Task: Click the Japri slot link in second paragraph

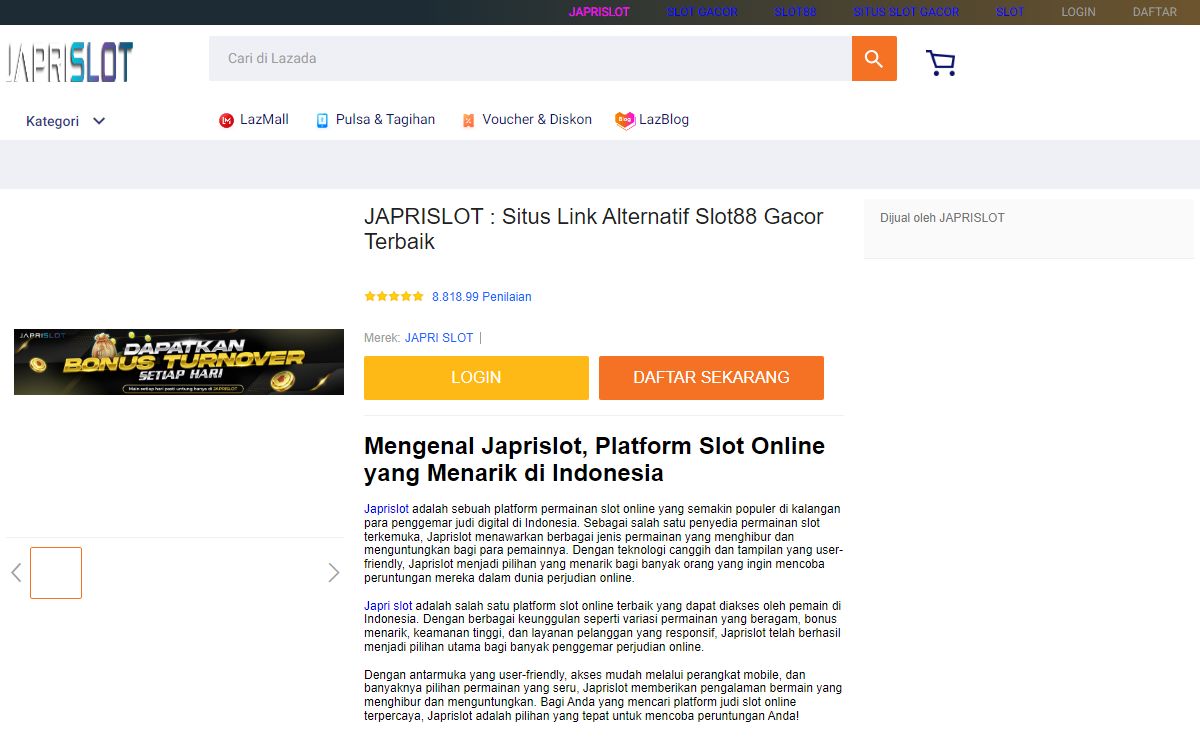Action: point(388,606)
